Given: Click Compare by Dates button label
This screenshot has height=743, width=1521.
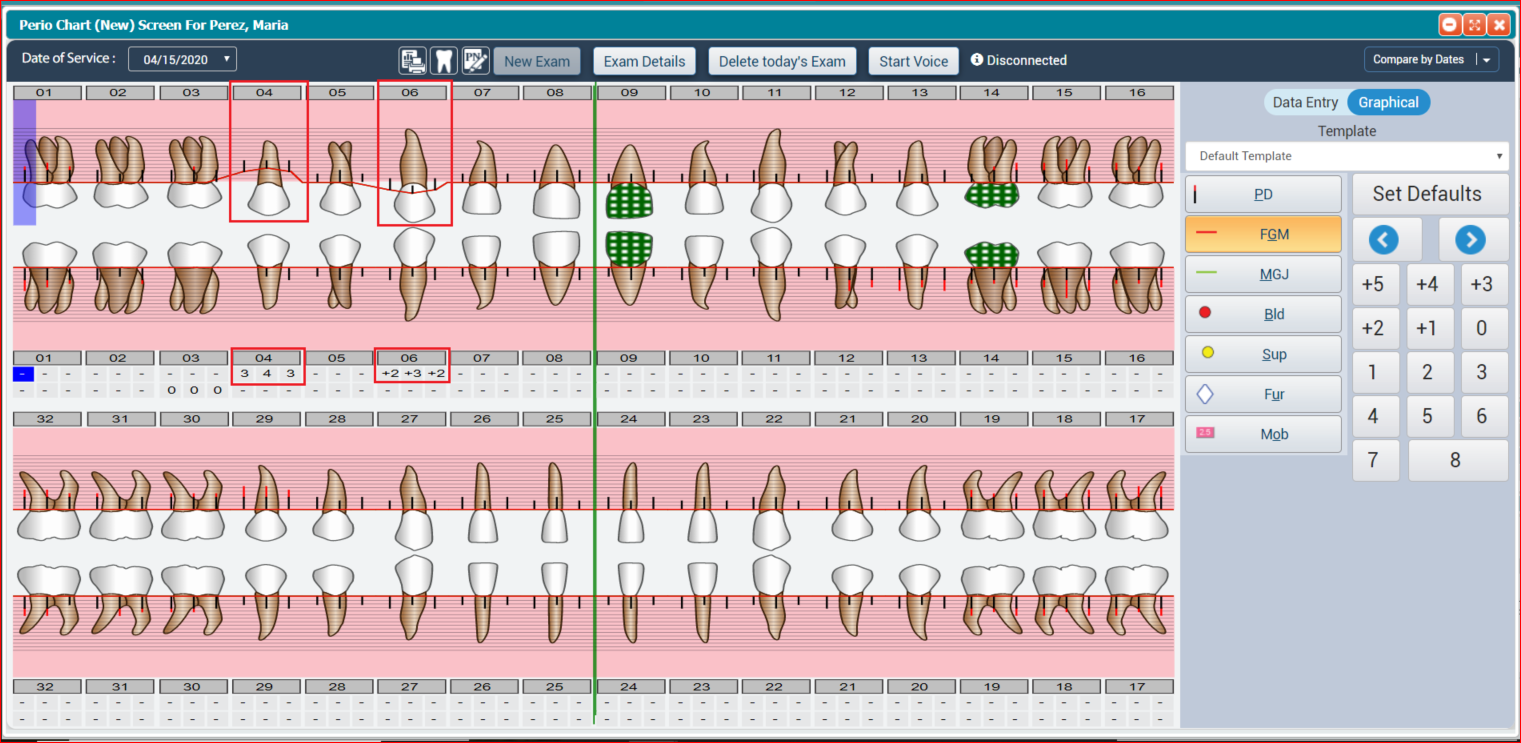Looking at the screenshot, I should pos(1418,60).
